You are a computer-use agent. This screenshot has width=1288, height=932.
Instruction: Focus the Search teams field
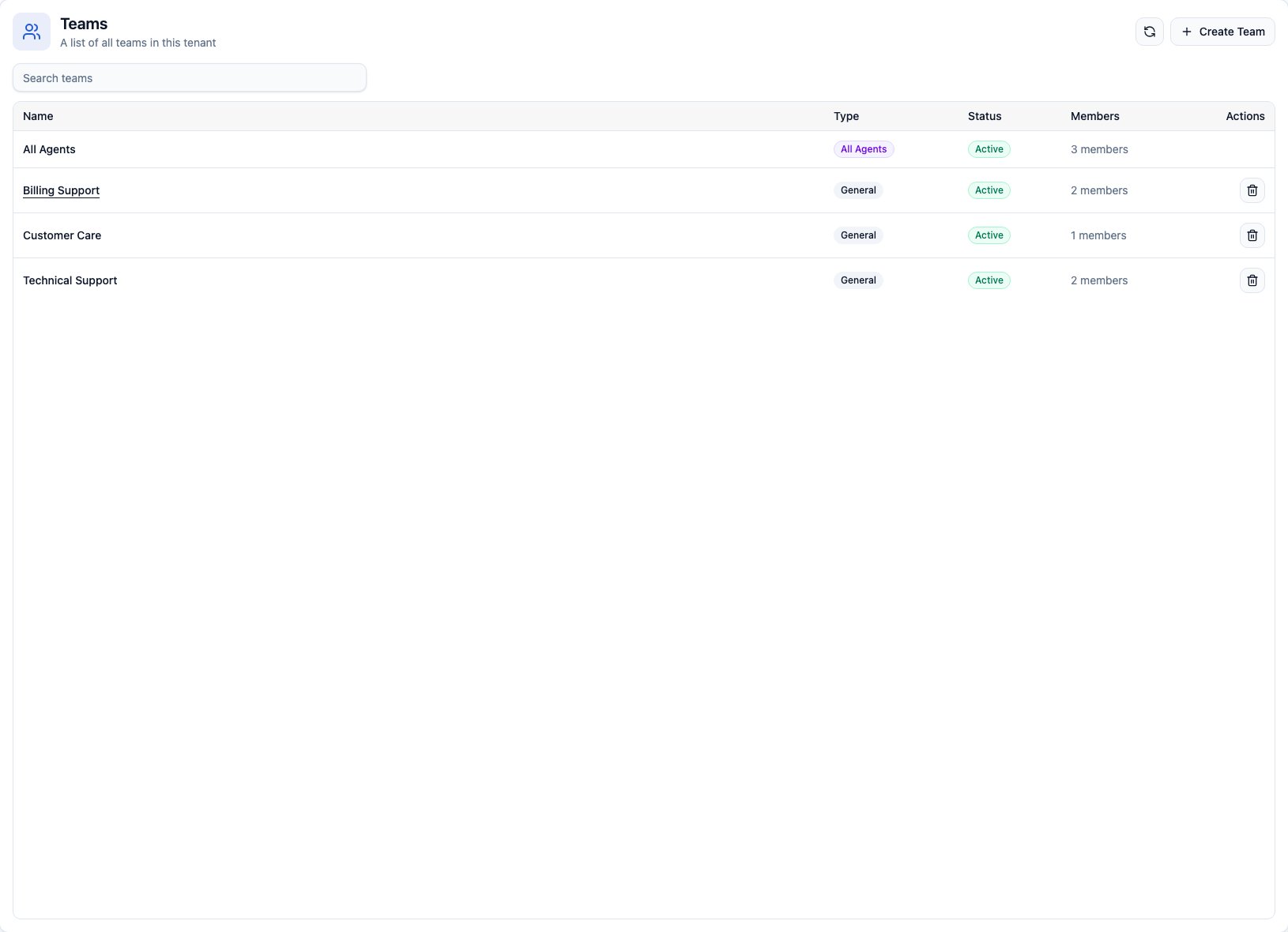tap(190, 77)
